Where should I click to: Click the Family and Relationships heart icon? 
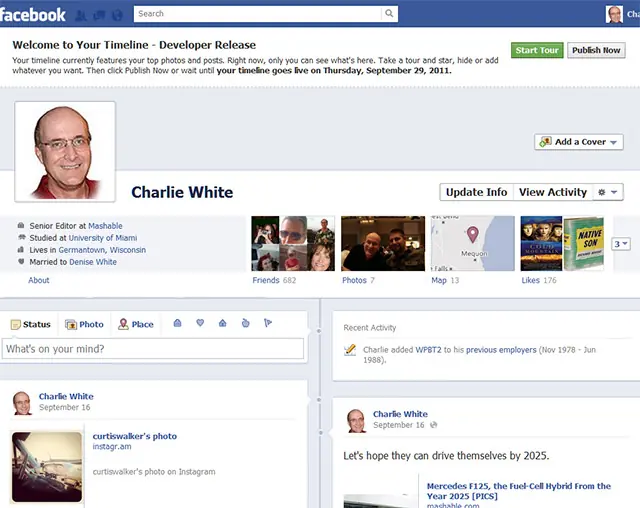coord(200,323)
